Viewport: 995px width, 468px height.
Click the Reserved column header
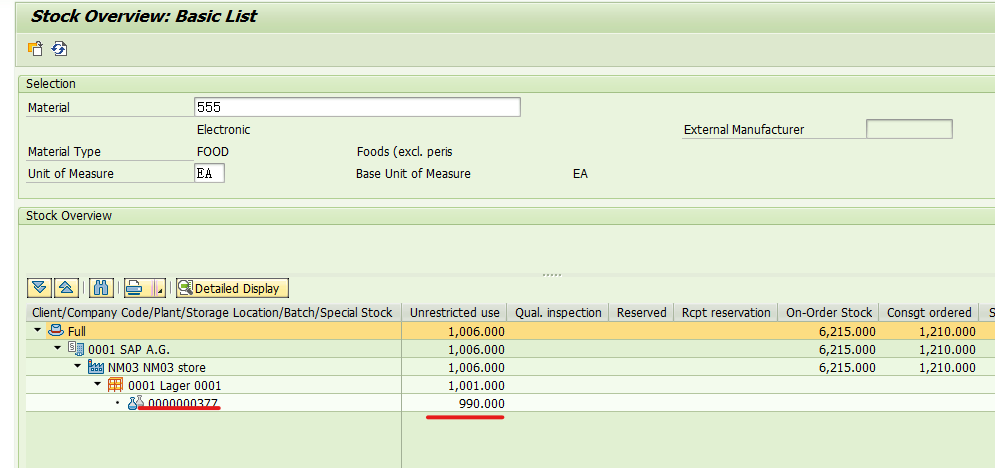(x=642, y=313)
